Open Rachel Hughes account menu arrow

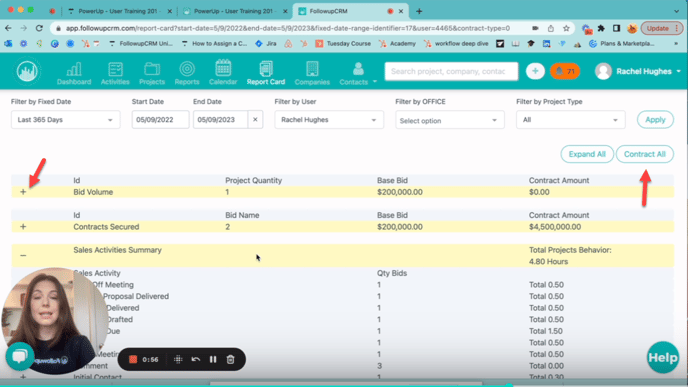678,71
